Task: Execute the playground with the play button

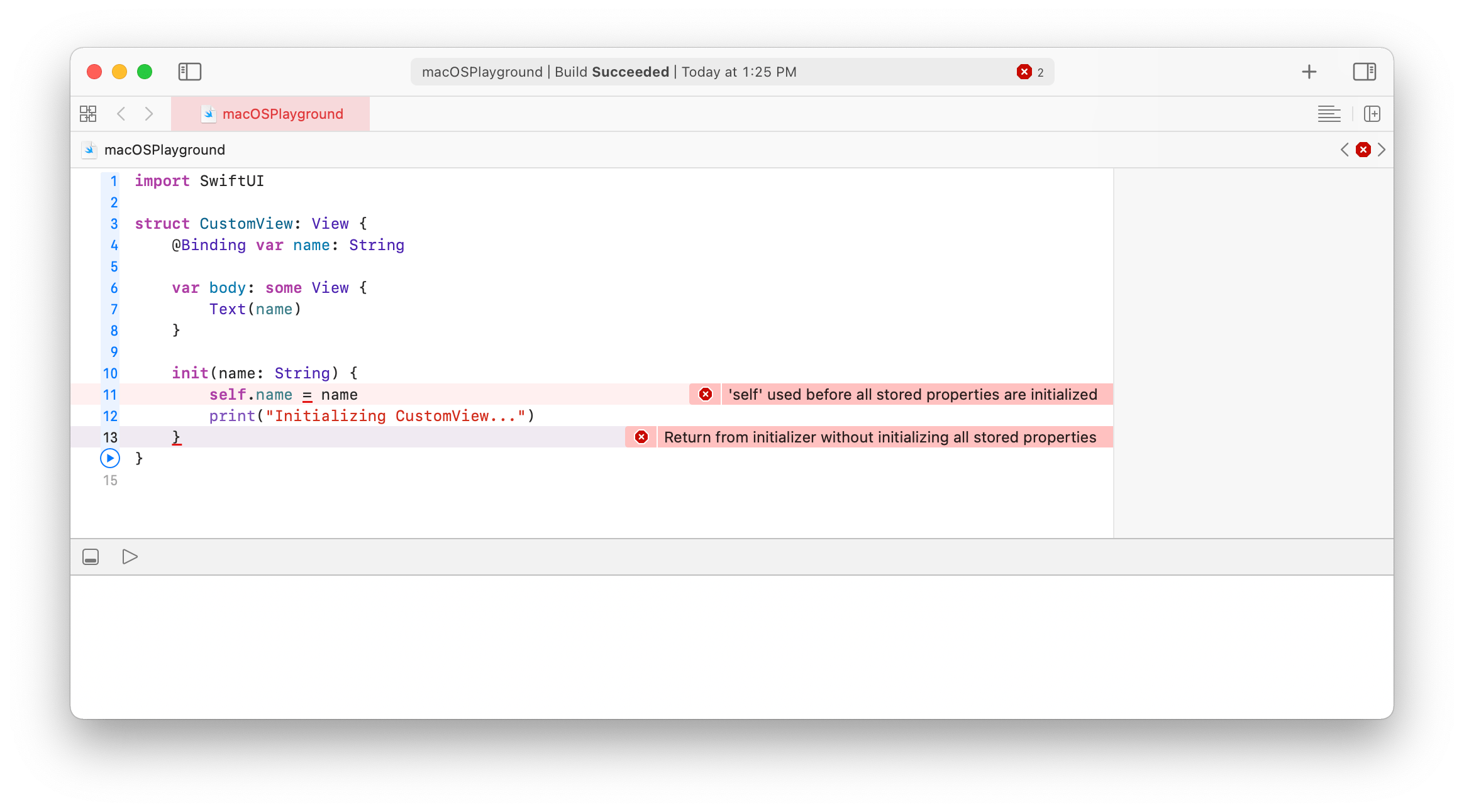Action: pos(130,557)
